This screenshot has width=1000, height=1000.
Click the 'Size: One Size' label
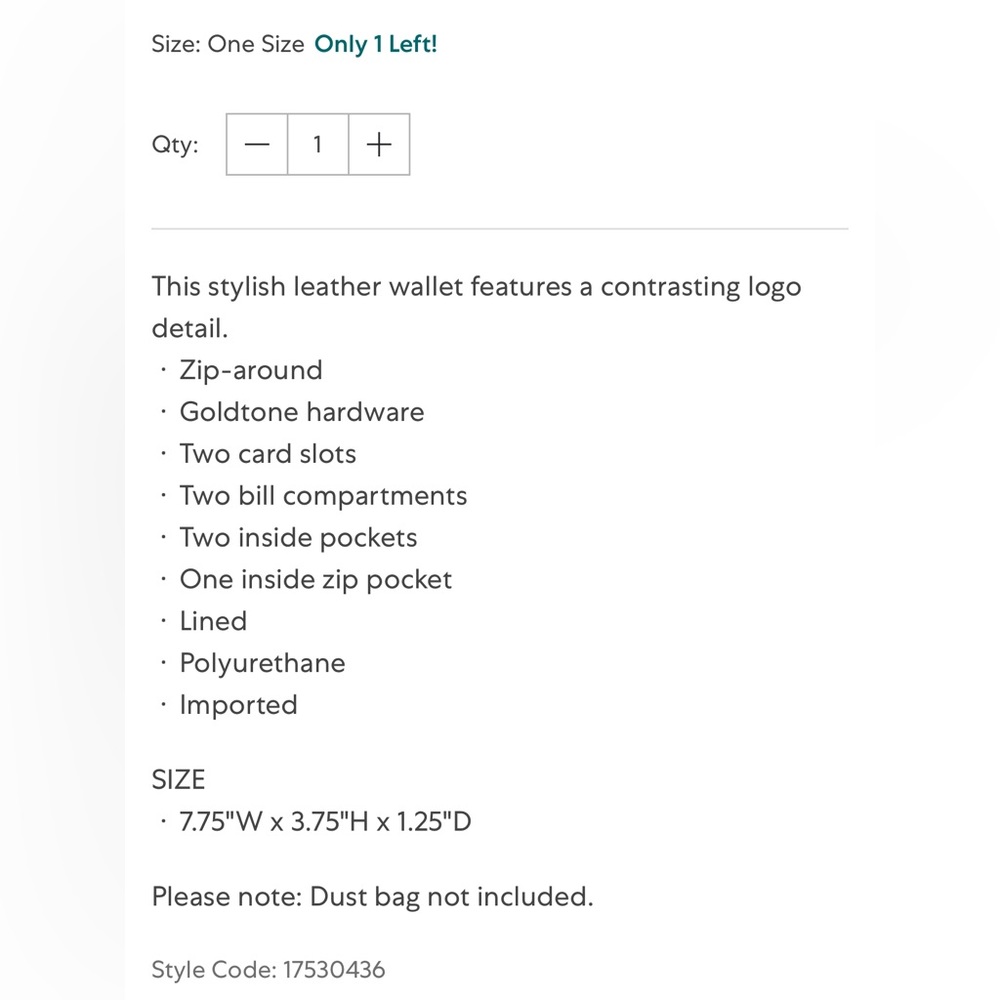228,44
